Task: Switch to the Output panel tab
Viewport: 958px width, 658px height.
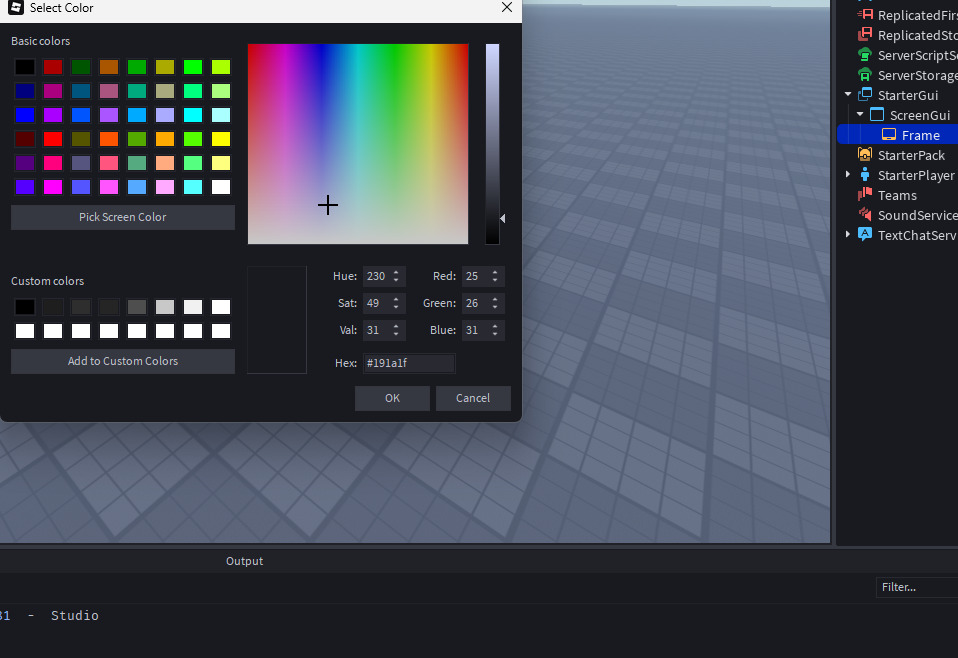Action: pyautogui.click(x=244, y=561)
